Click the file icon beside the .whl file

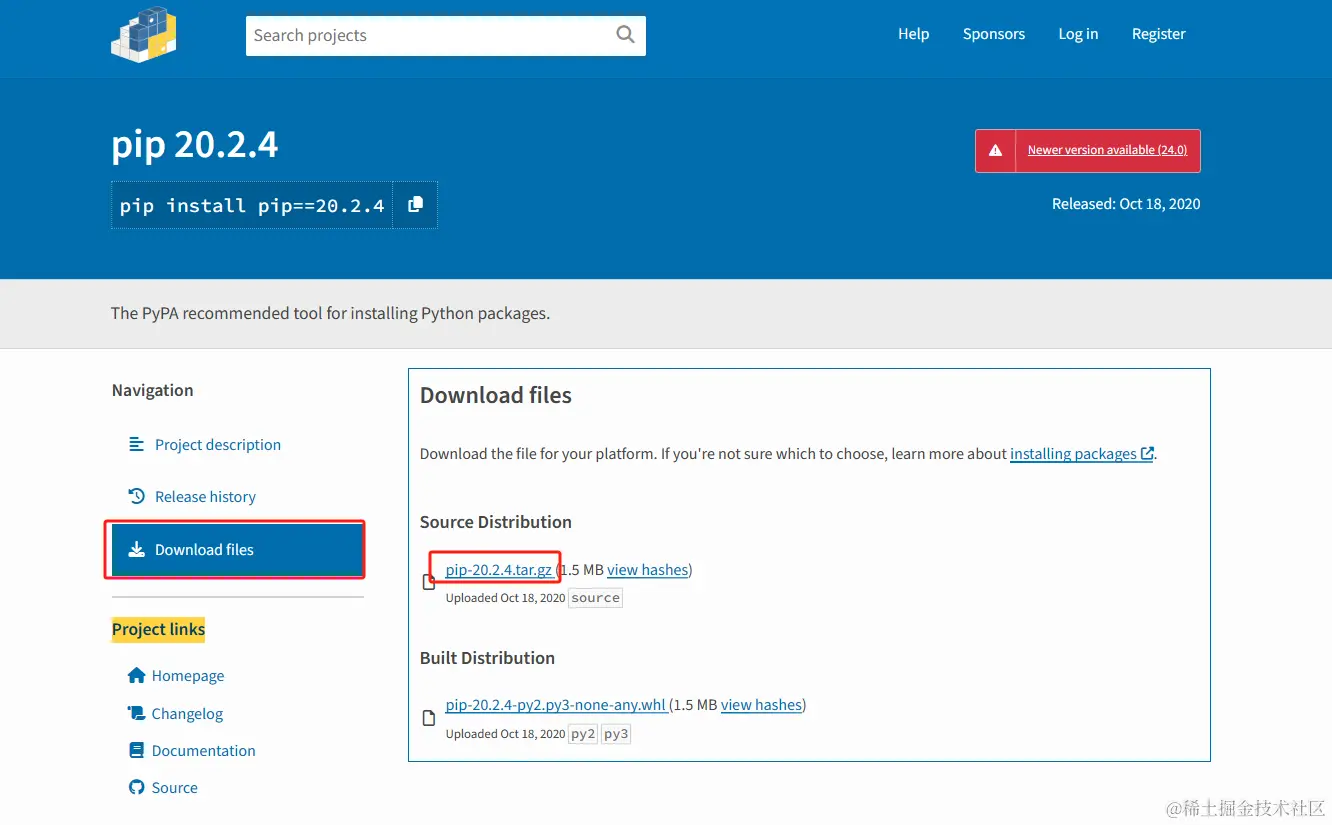(x=429, y=718)
